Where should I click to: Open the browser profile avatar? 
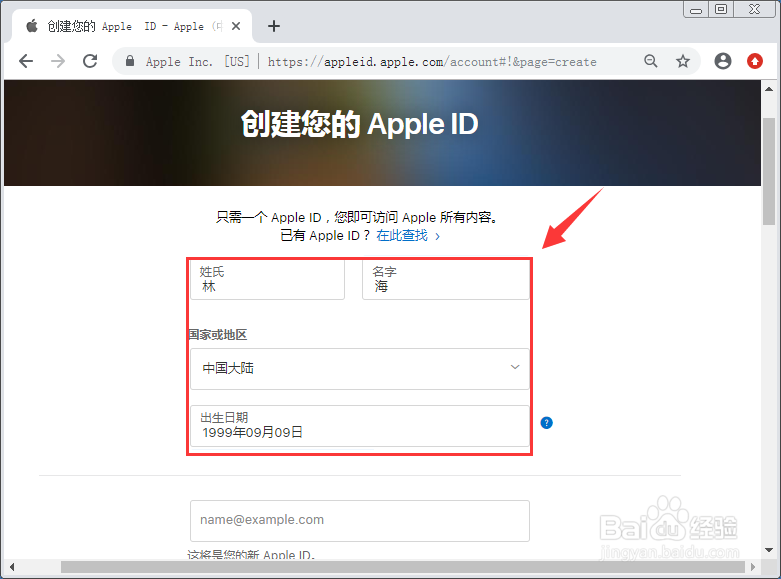coord(723,61)
